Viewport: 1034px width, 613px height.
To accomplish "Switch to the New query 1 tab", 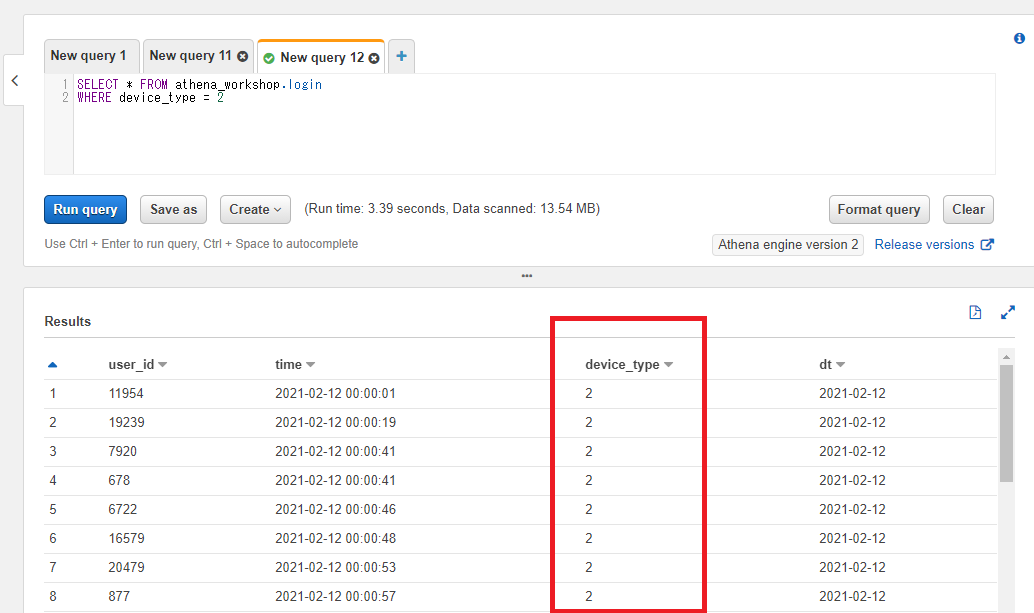I will [x=91, y=55].
